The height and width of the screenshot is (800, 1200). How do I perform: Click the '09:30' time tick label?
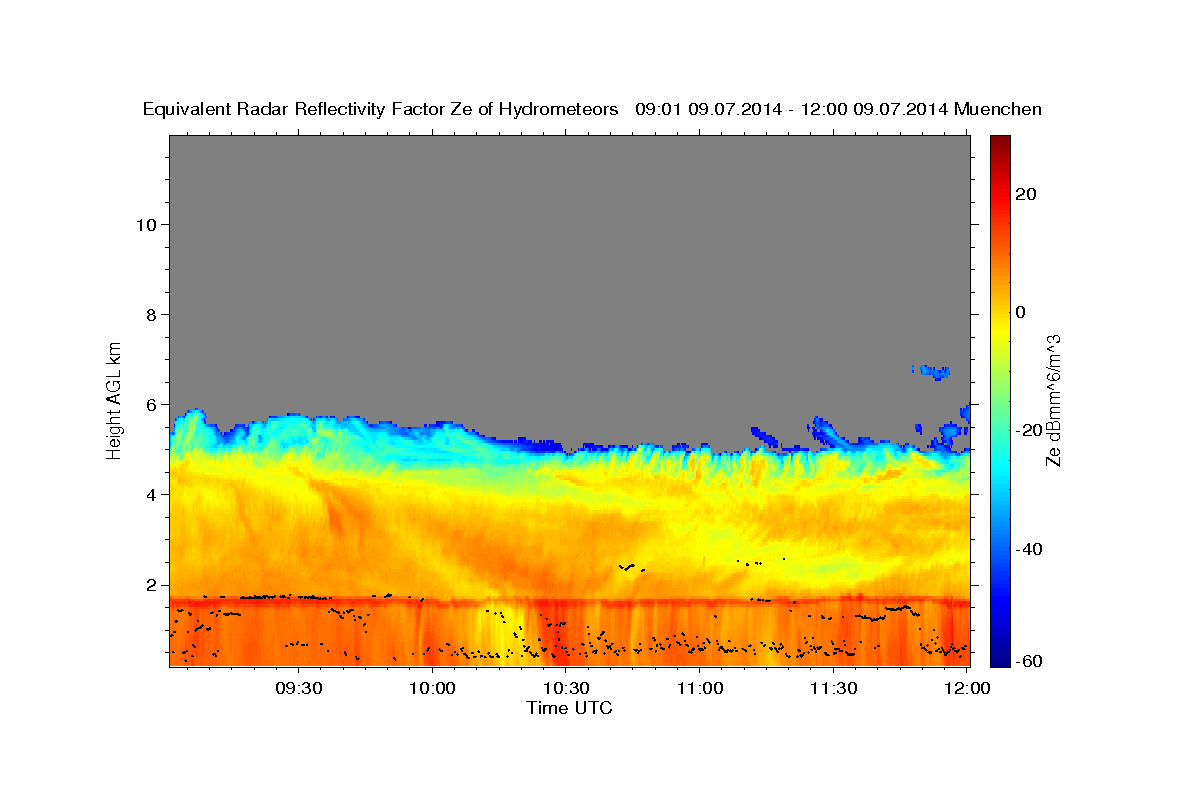(299, 688)
